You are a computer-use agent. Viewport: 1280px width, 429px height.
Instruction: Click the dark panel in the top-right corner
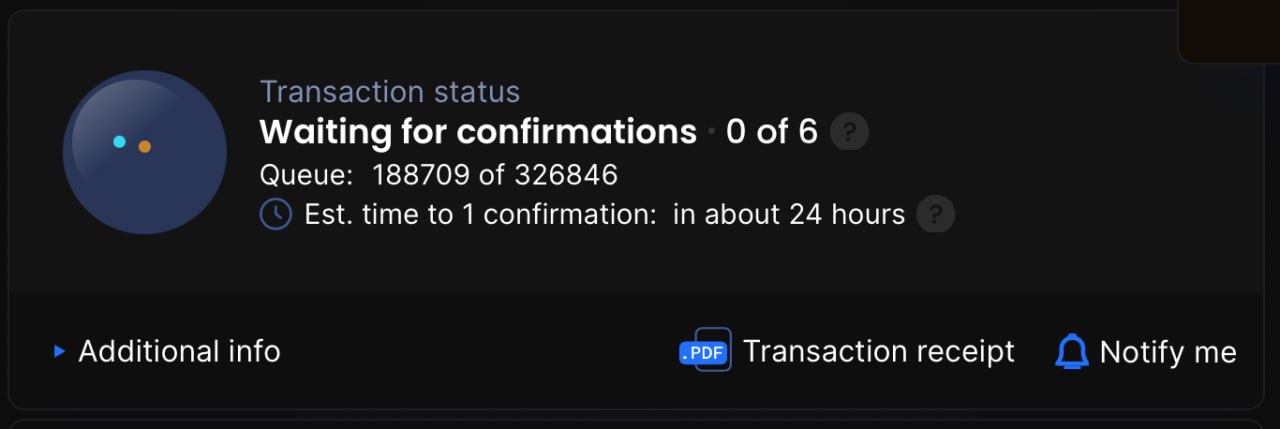pyautogui.click(x=1229, y=31)
